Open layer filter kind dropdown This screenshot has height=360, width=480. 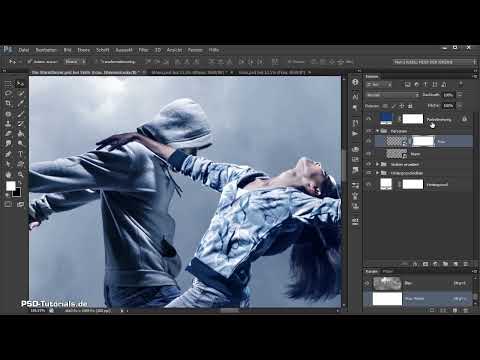[379, 85]
